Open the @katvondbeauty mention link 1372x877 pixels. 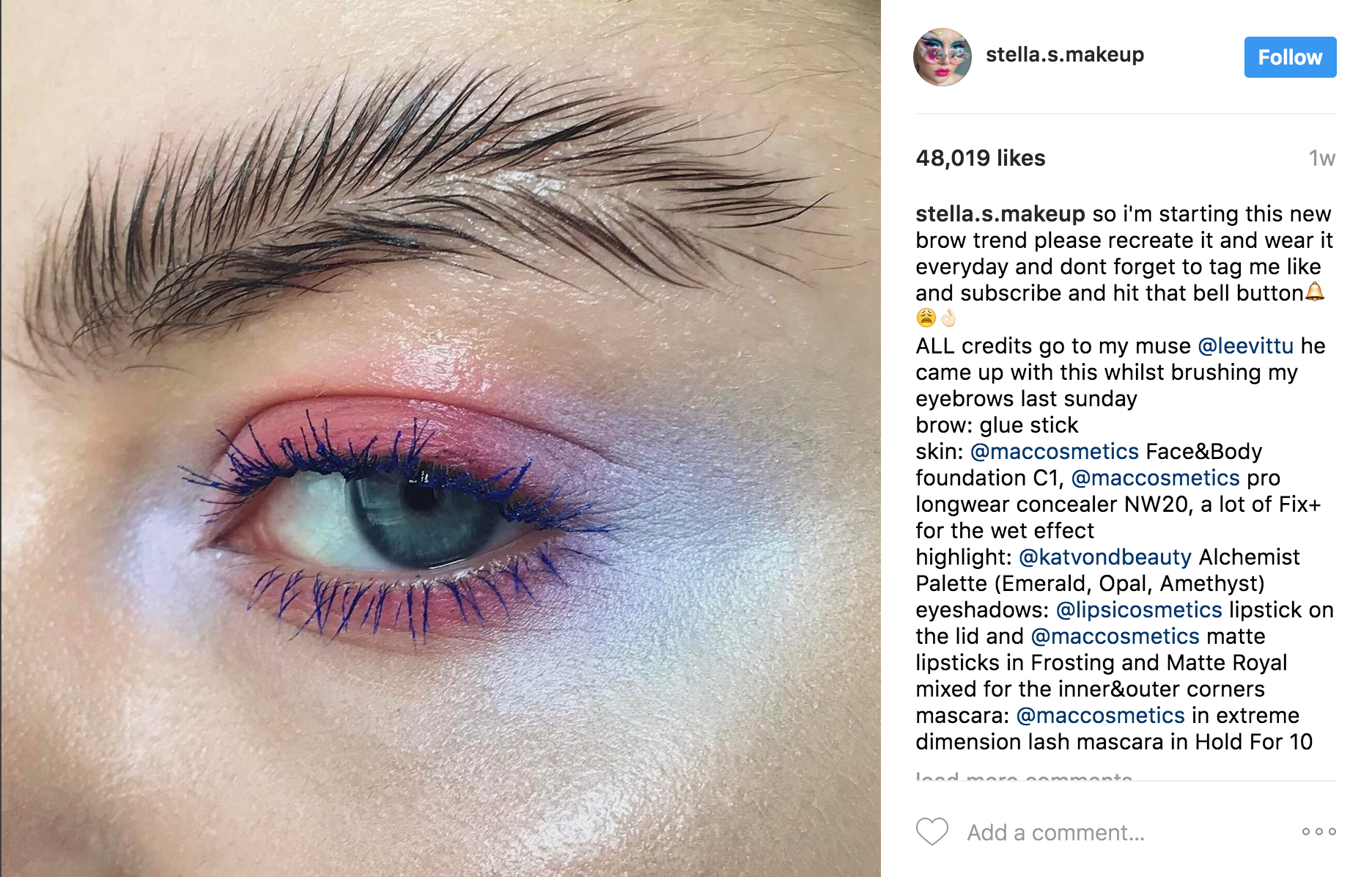[1104, 557]
